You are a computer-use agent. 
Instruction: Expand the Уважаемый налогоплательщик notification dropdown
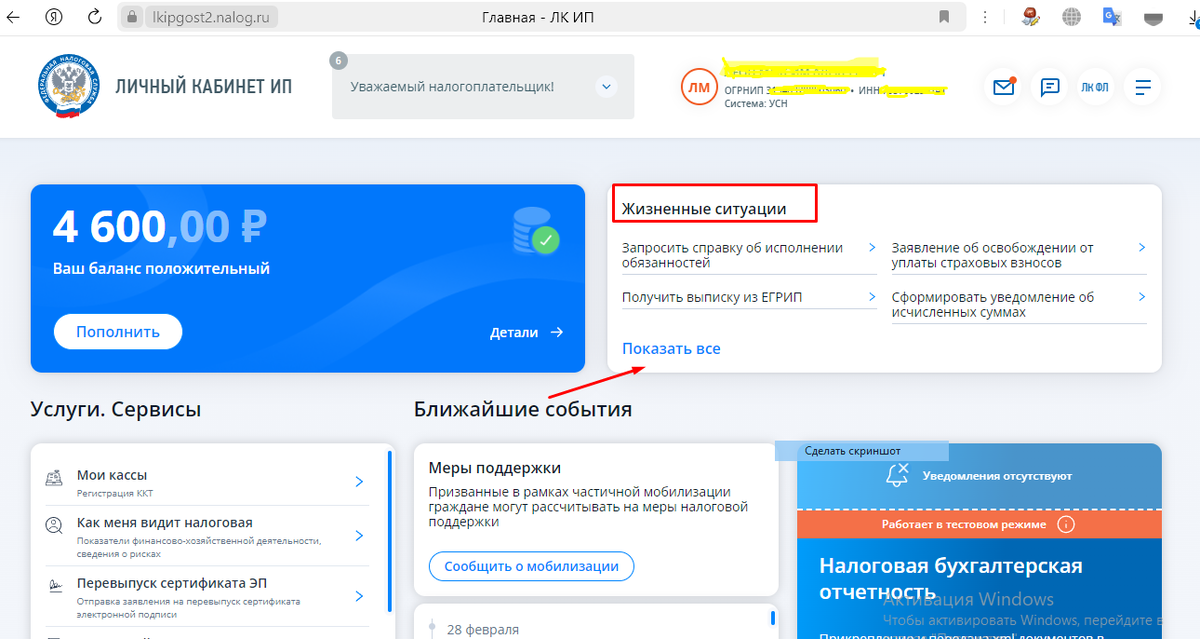coord(606,87)
